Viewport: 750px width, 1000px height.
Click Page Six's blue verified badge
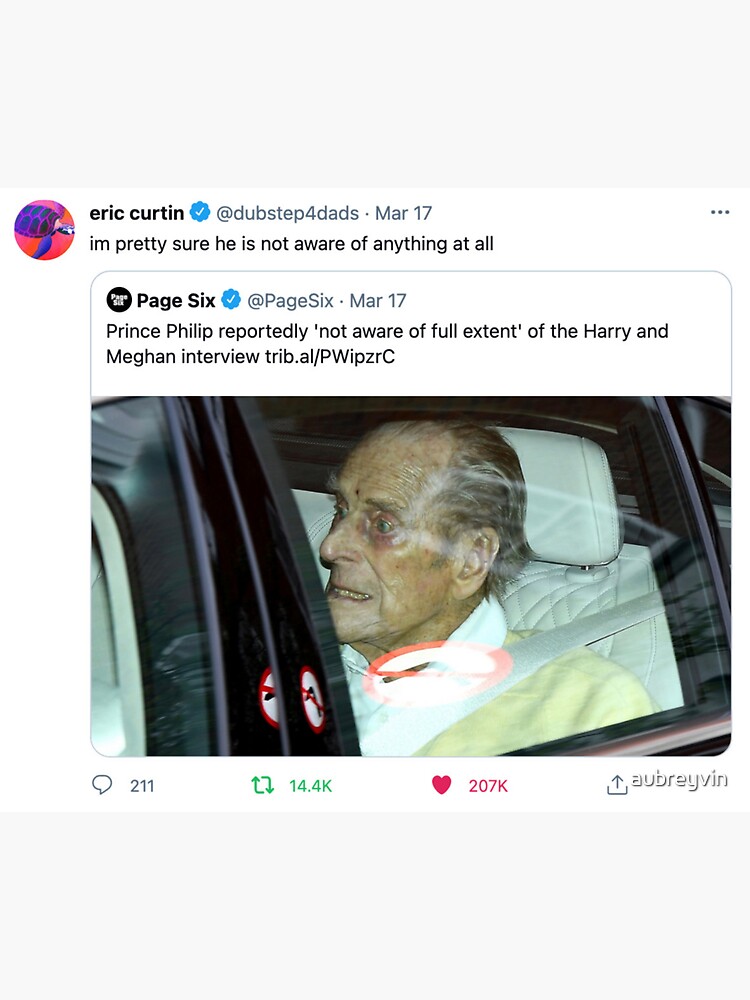[231, 300]
